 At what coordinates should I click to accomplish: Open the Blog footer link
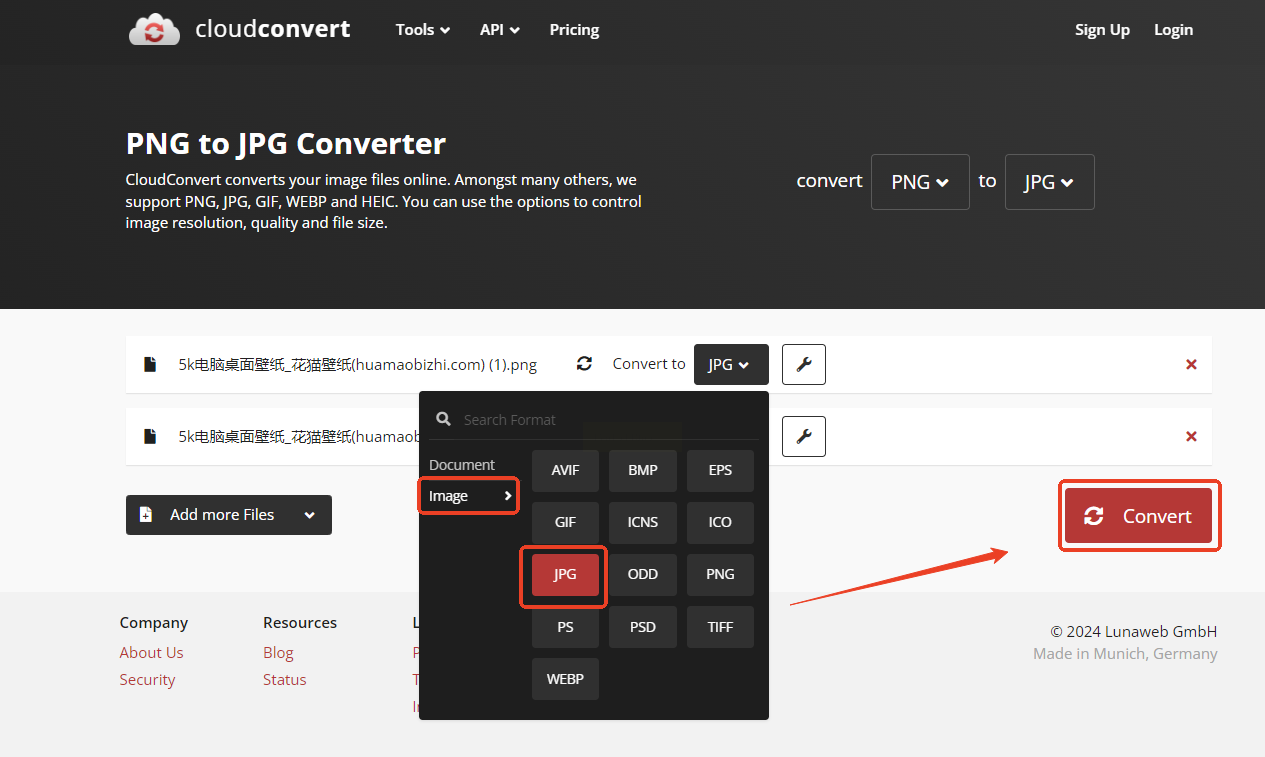click(x=278, y=652)
